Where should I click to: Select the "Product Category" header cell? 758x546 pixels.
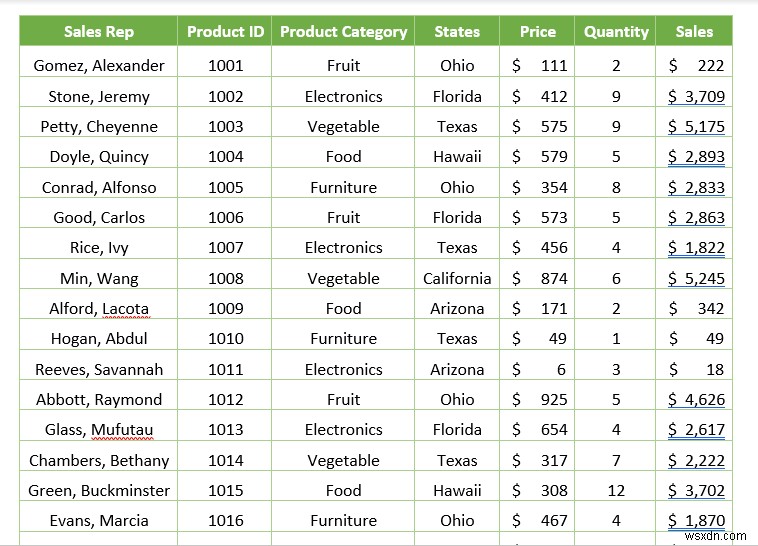pos(343,31)
